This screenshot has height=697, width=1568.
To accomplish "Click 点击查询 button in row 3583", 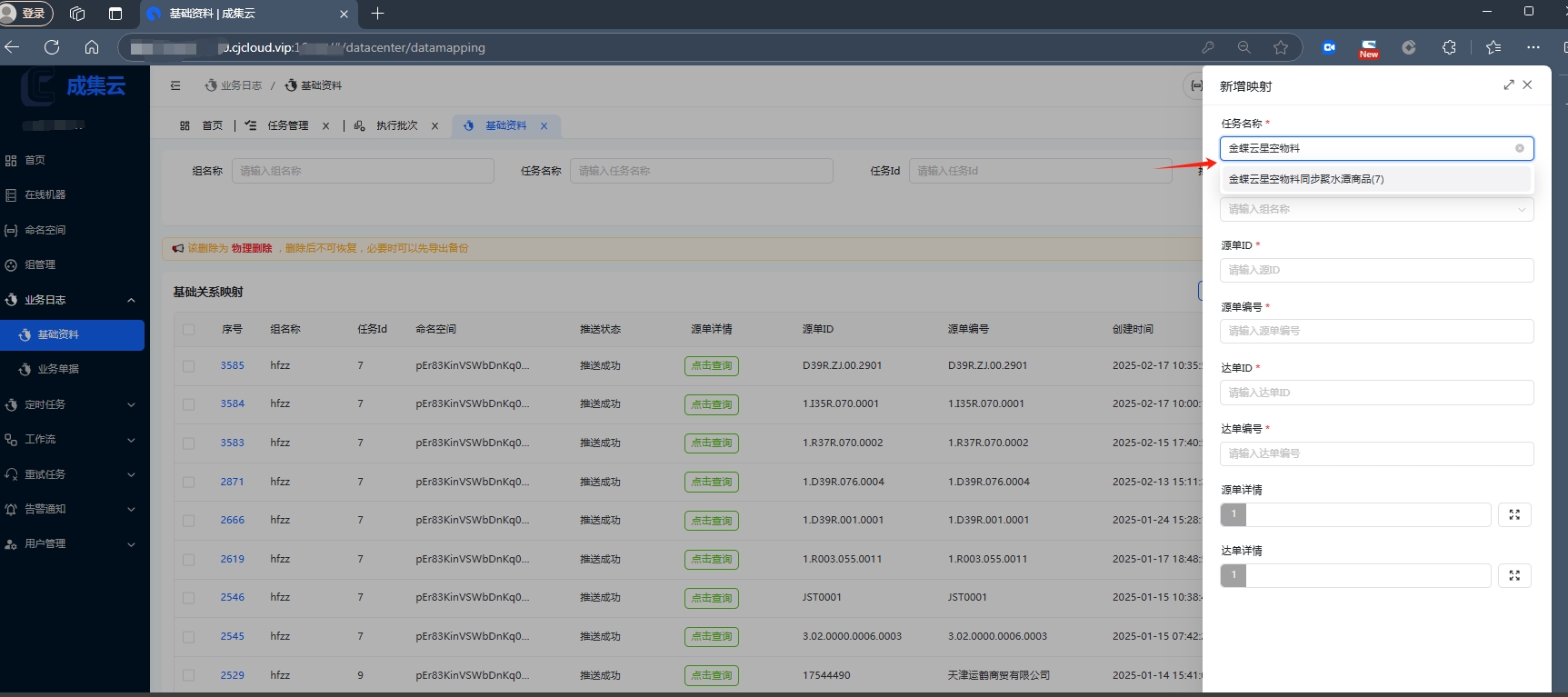I will click(711, 443).
